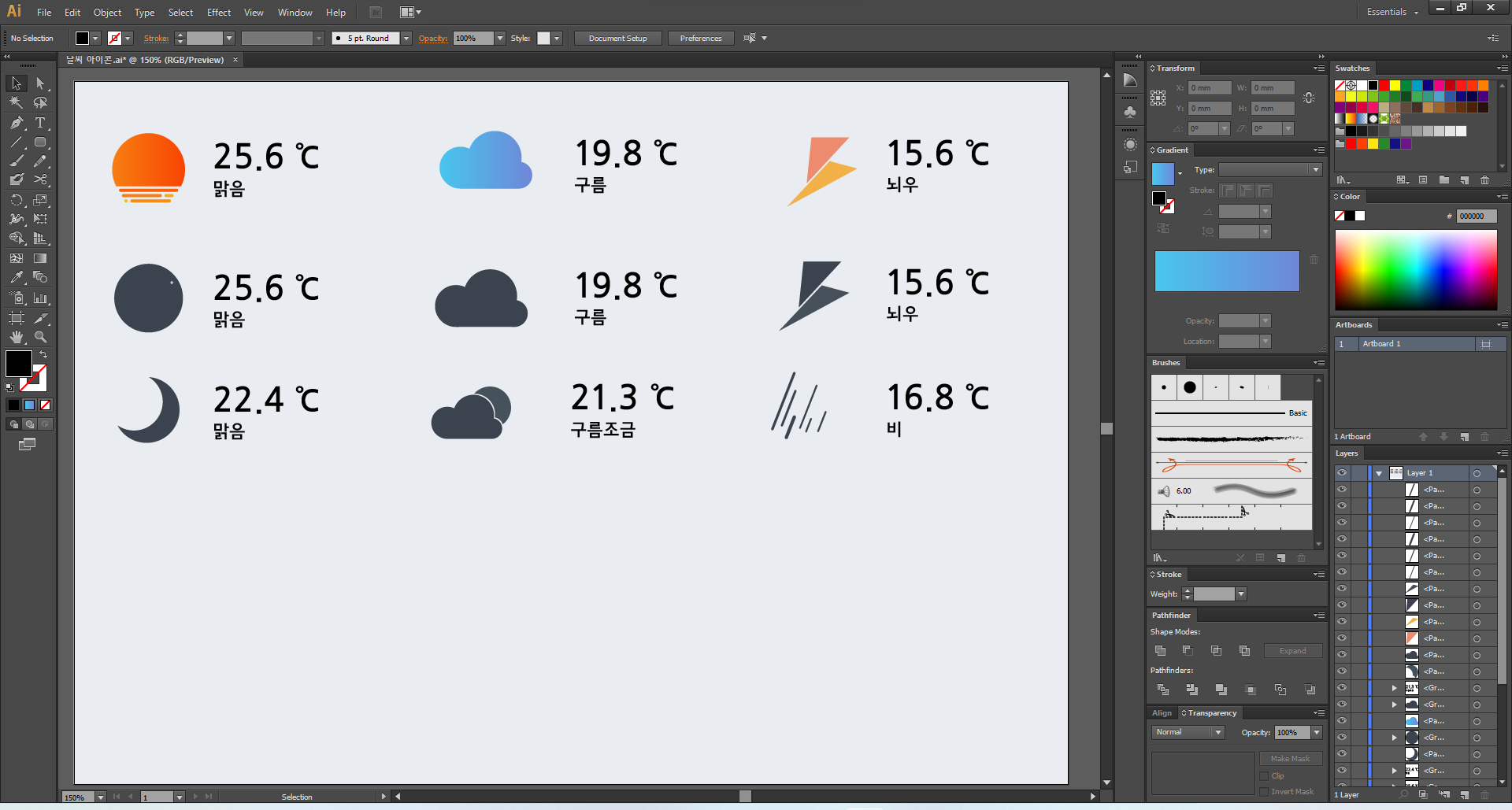Select the Scale tool
Image resolution: width=1512 pixels, height=810 pixels.
(x=40, y=200)
